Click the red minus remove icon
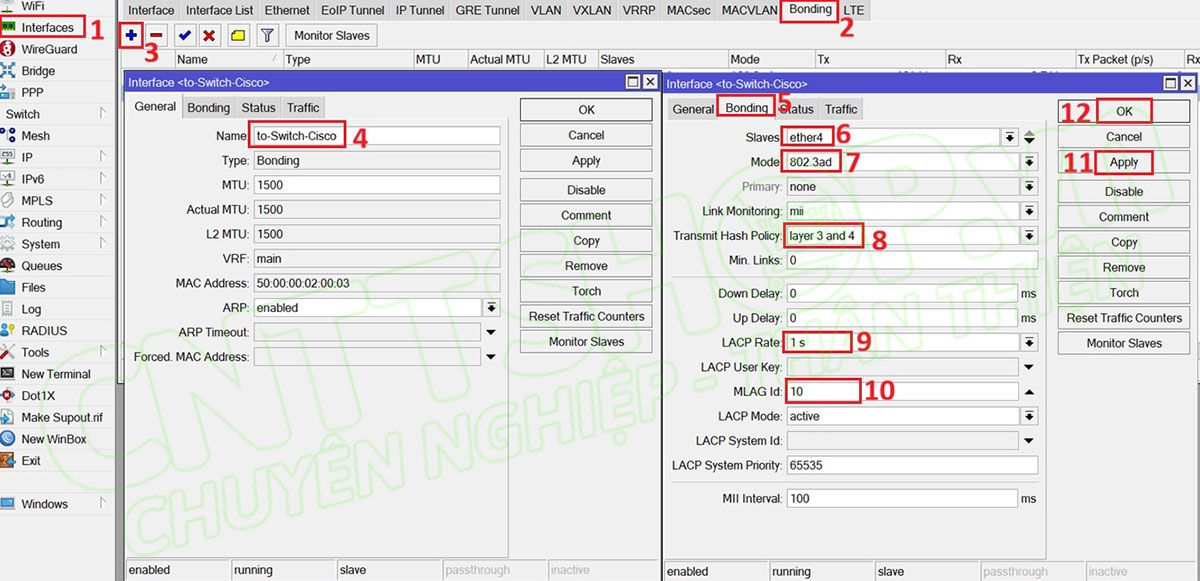Viewport: 1200px width, 581px height. (x=156, y=35)
